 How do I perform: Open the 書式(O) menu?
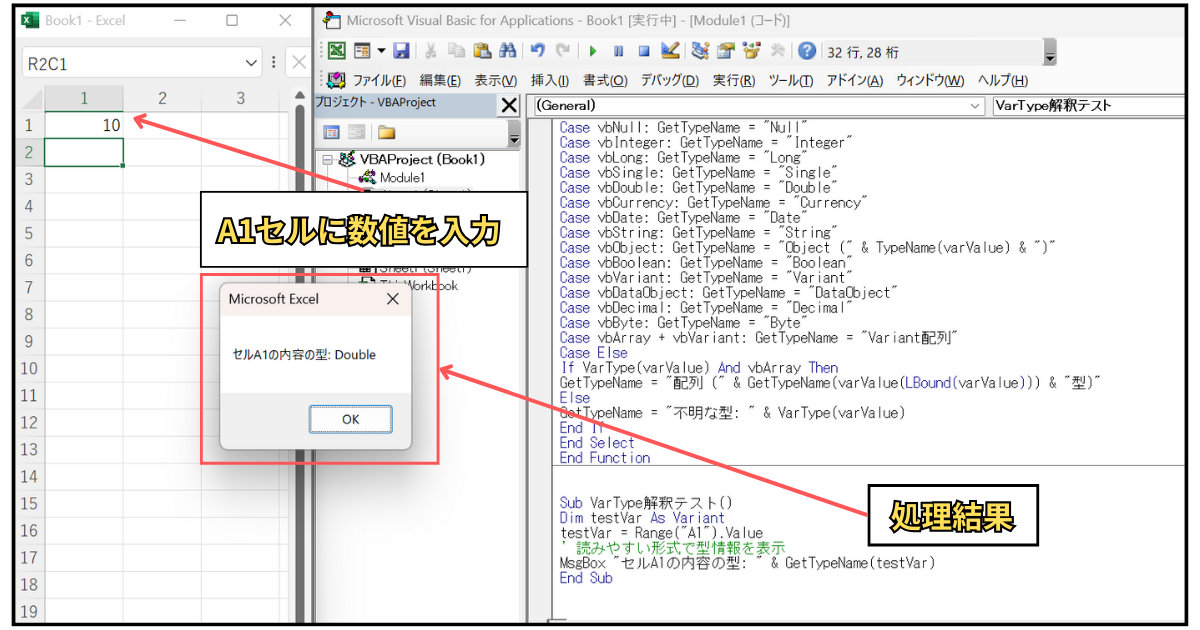point(605,81)
